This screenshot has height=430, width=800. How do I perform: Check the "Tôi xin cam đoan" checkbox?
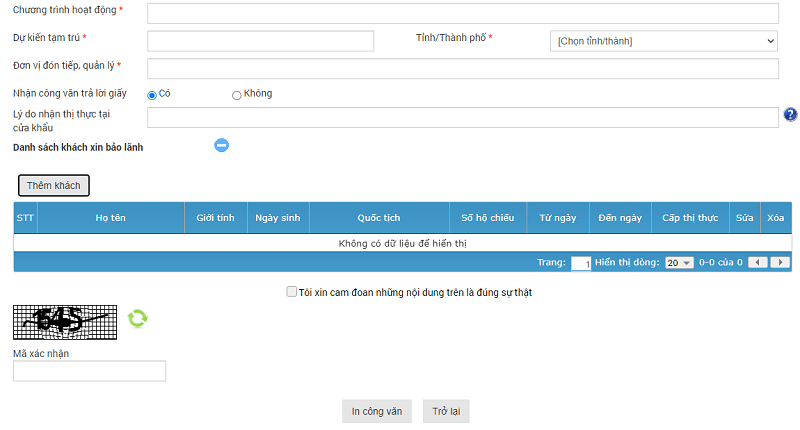(291, 292)
